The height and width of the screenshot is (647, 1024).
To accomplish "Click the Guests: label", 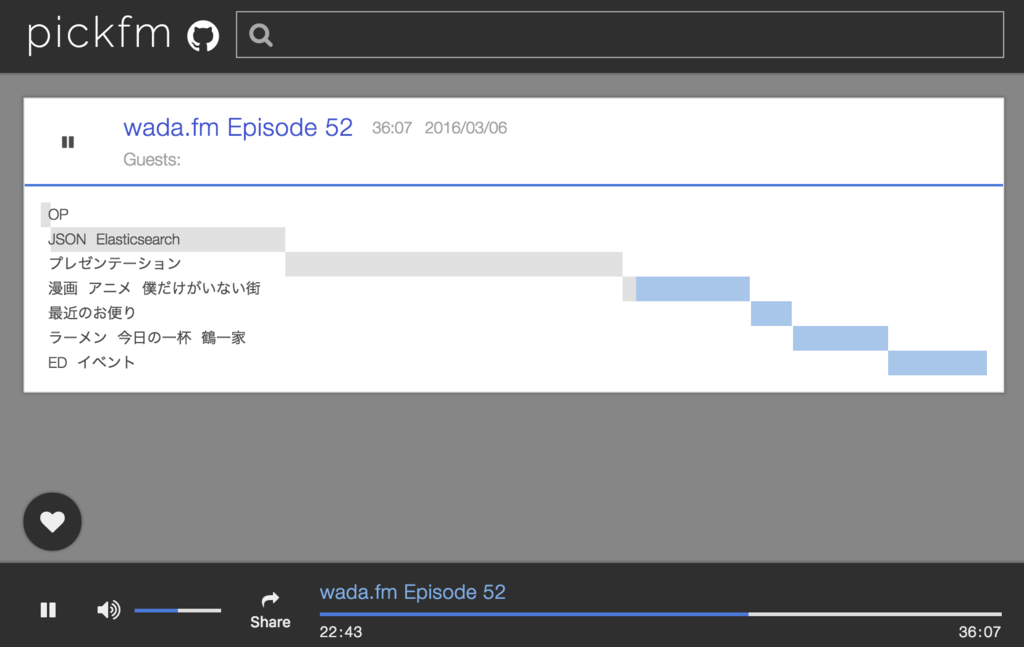I will pos(152,160).
